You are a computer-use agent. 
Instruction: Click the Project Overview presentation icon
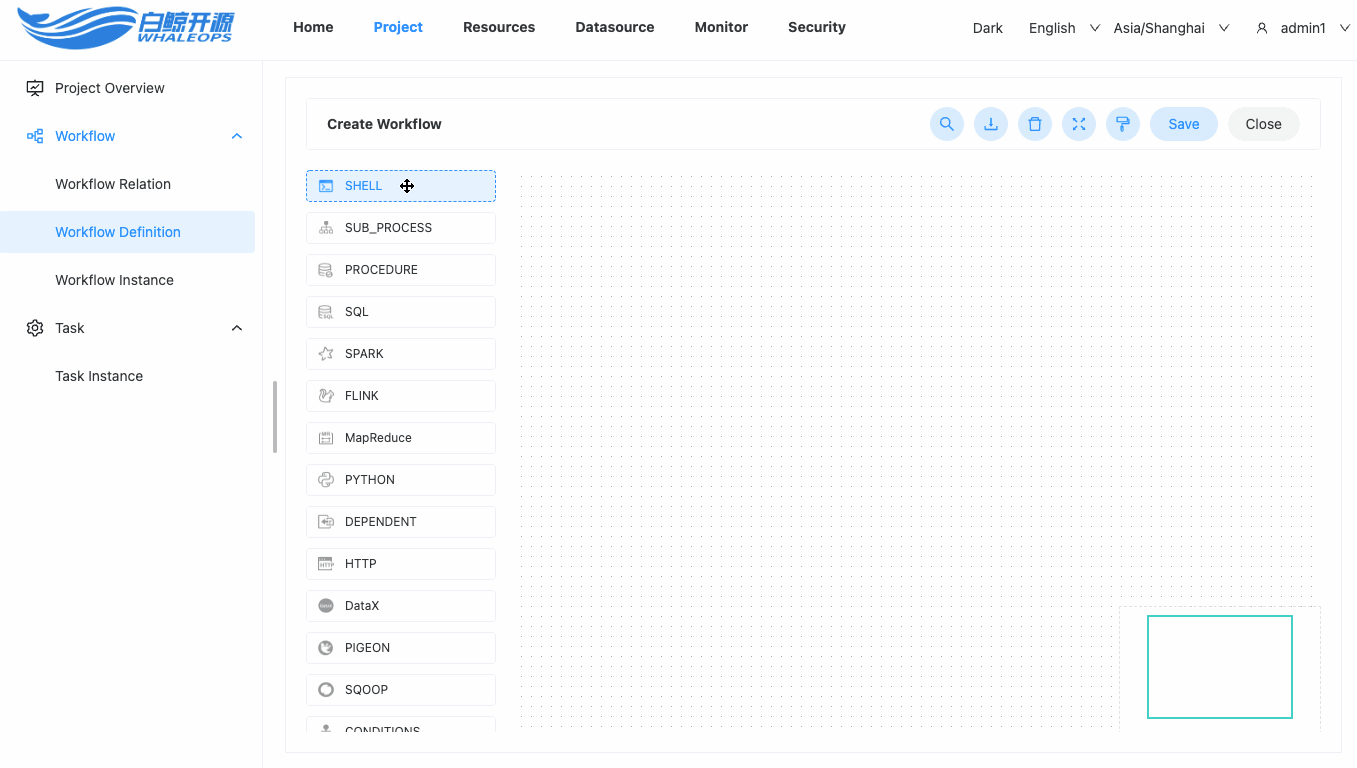[35, 88]
